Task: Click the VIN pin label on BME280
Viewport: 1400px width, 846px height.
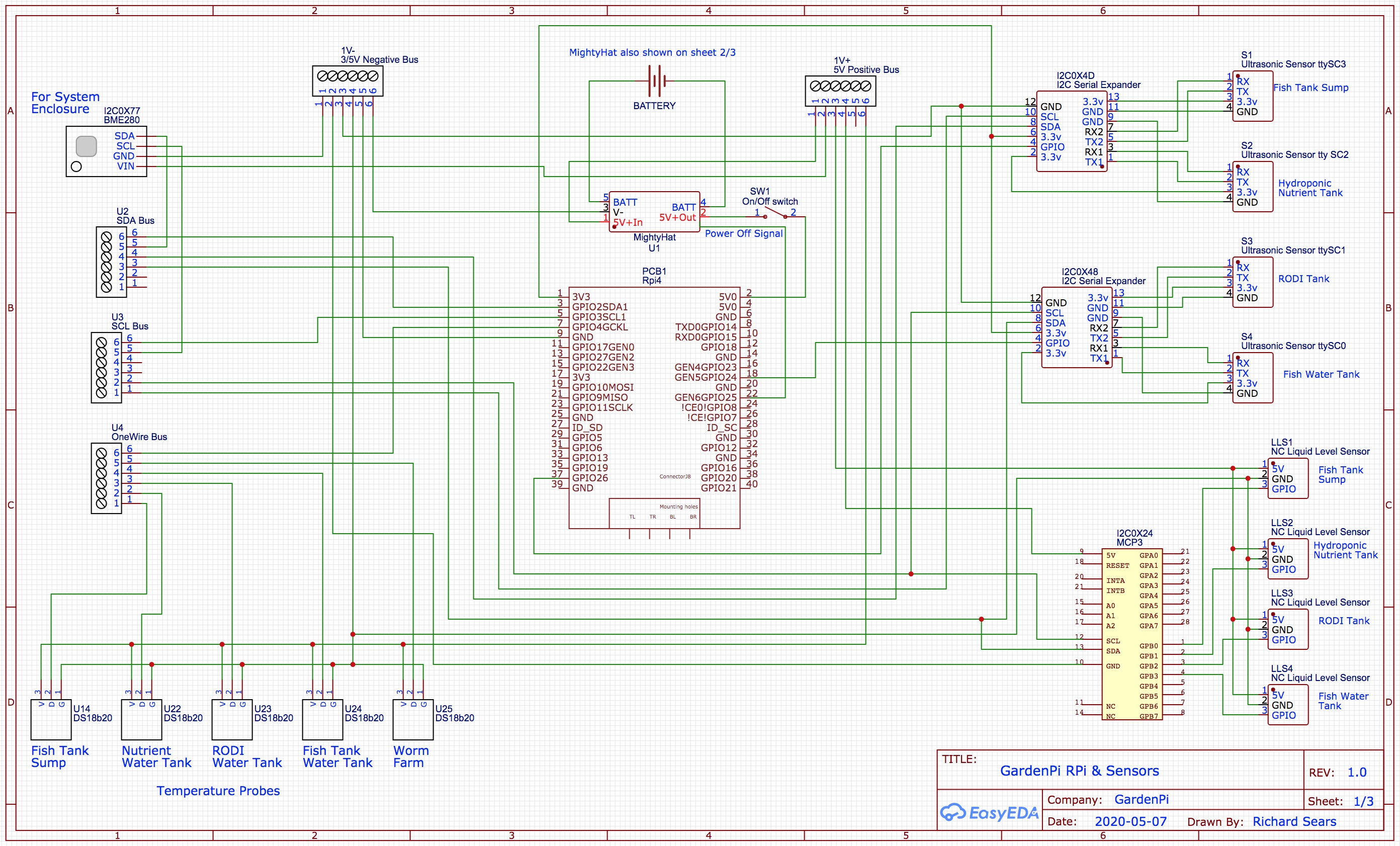Action: 126,166
